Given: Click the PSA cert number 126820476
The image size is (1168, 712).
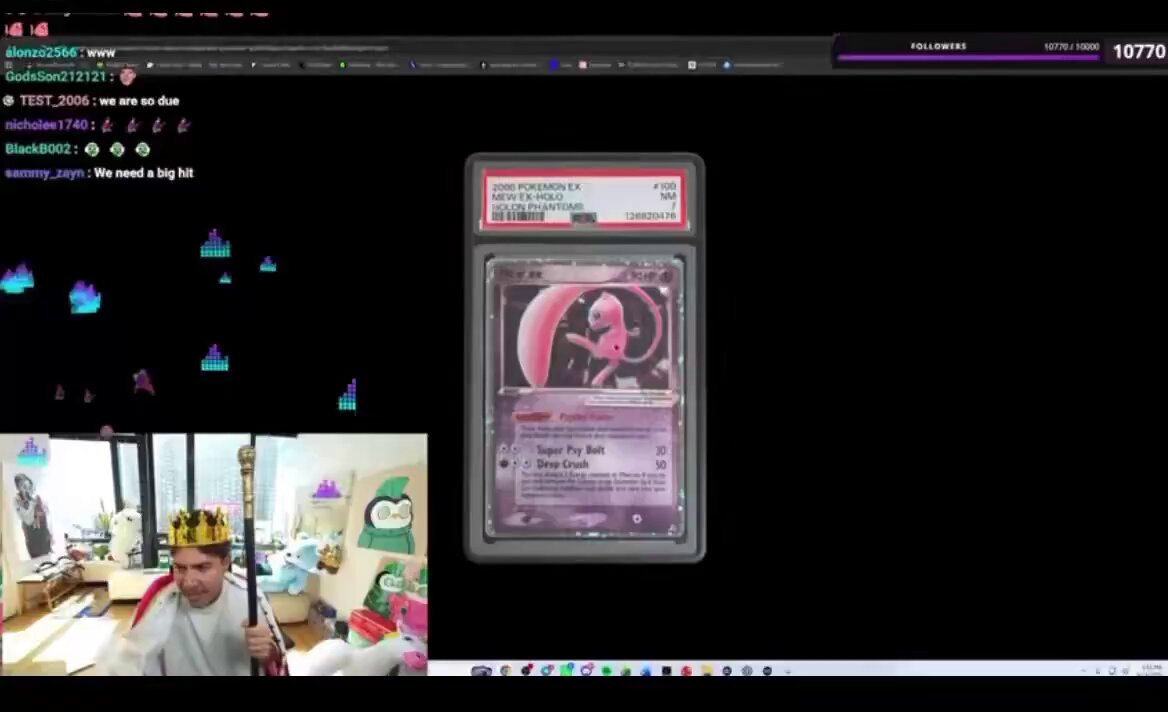Looking at the screenshot, I should [x=650, y=216].
